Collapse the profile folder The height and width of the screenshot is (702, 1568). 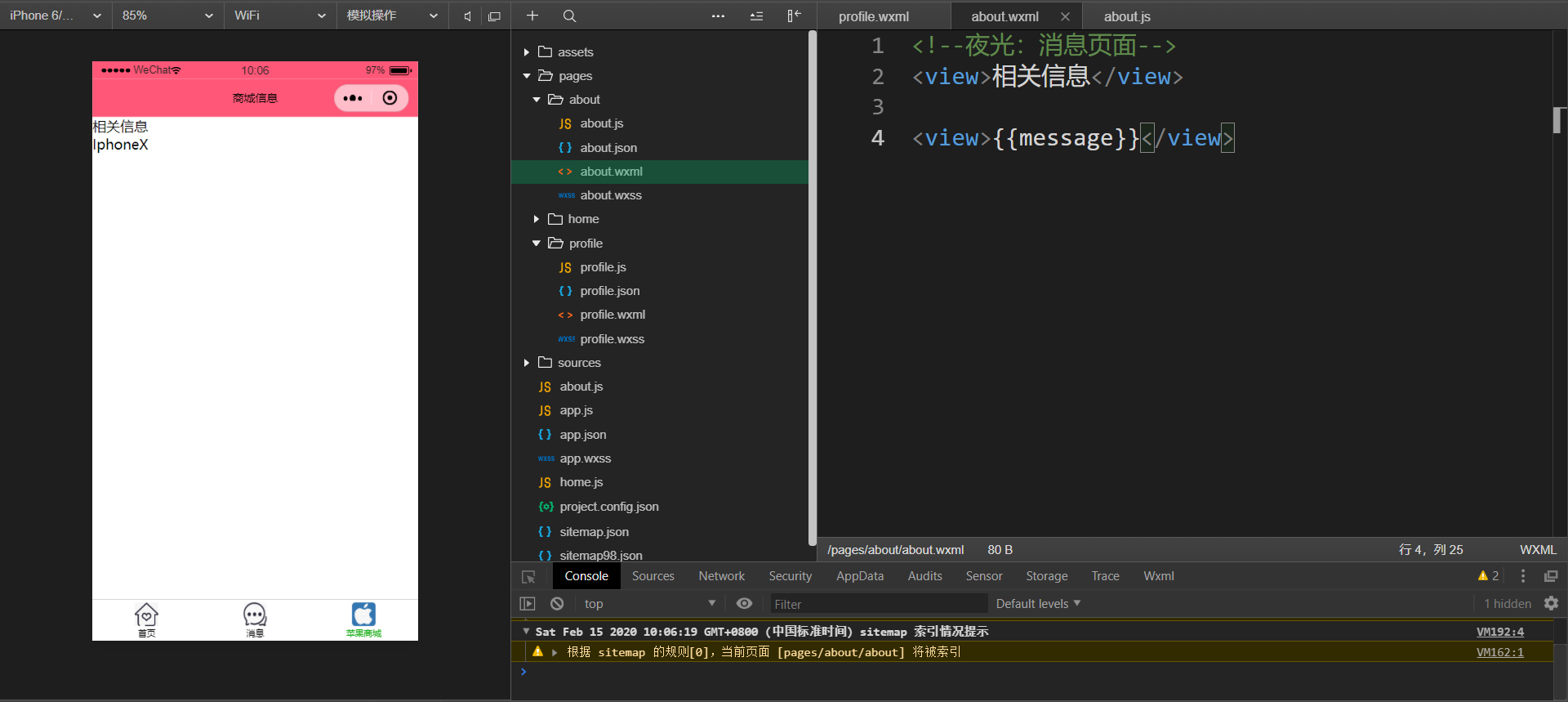tap(537, 244)
